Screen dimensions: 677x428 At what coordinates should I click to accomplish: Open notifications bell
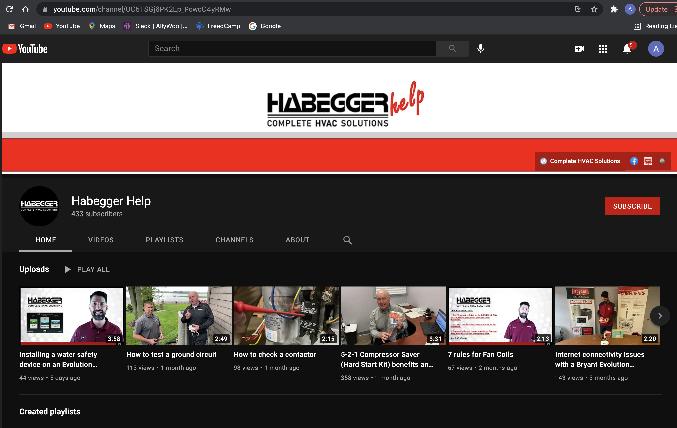[x=627, y=49]
